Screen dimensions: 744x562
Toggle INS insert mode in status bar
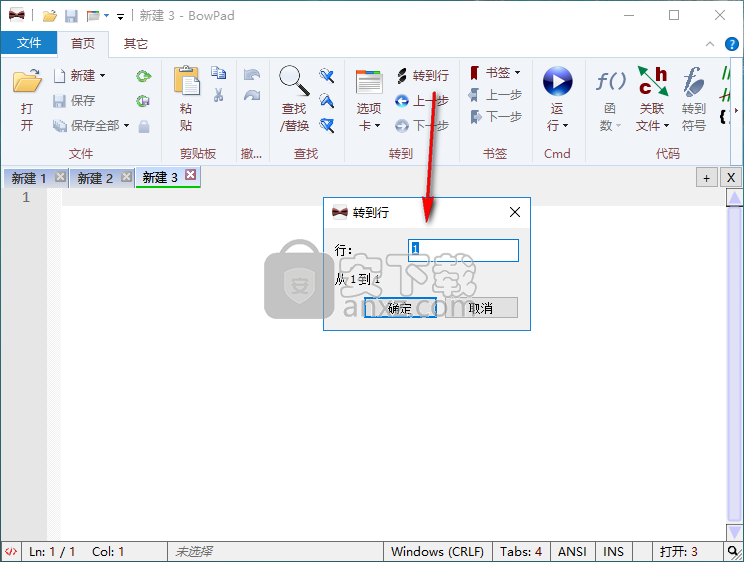click(x=614, y=552)
